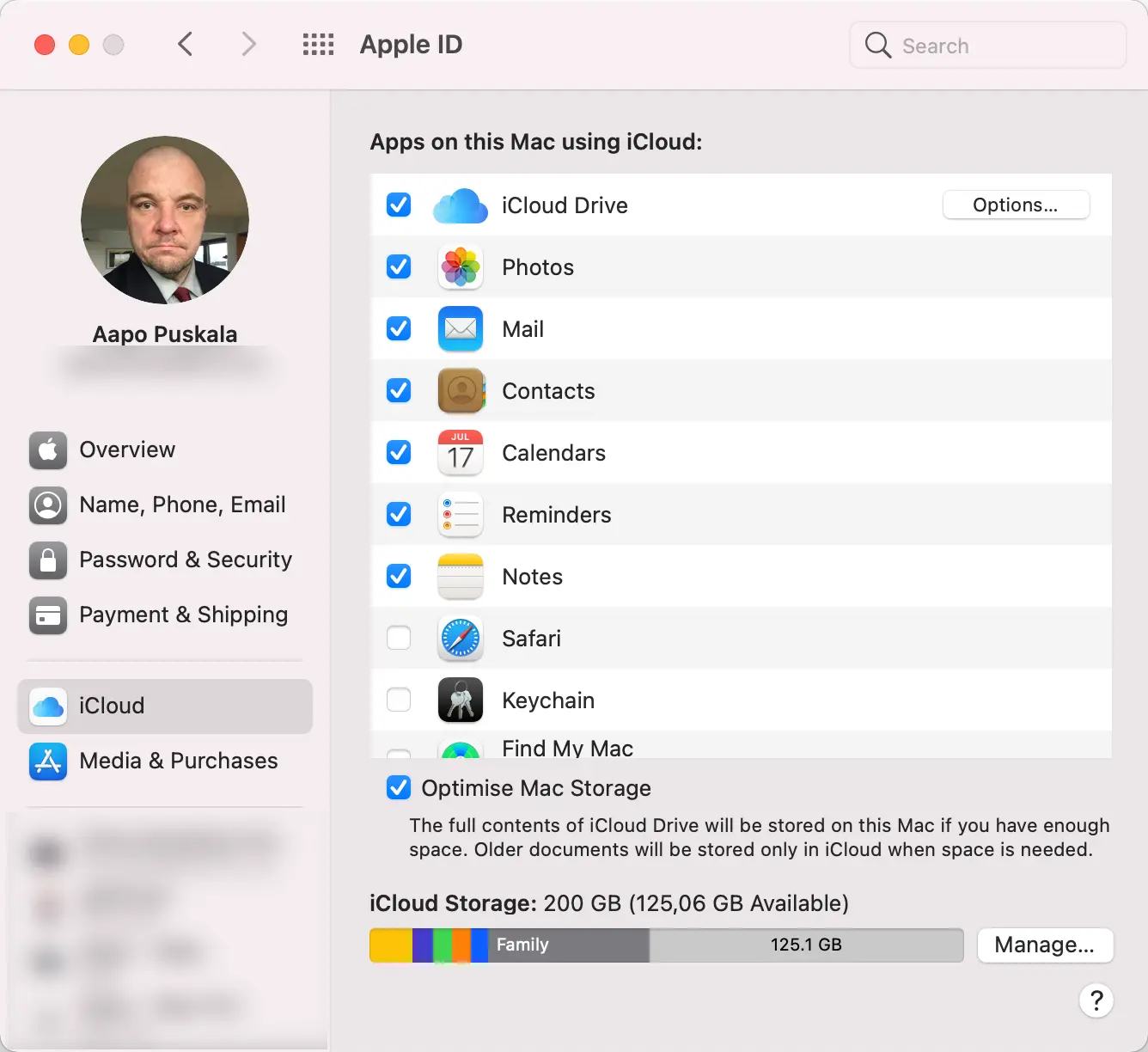The height and width of the screenshot is (1052, 1148).
Task: Click the Photos app icon
Action: 461,267
